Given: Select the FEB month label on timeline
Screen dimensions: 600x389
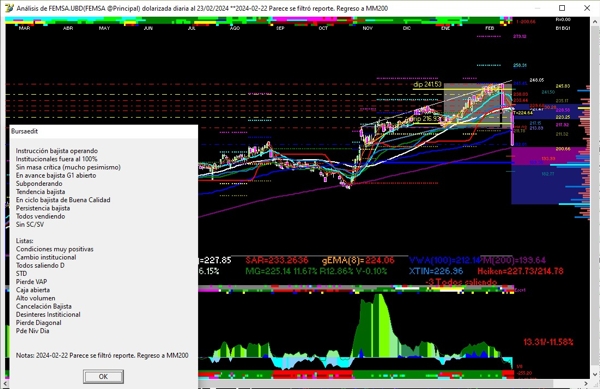Looking at the screenshot, I should pos(489,28).
